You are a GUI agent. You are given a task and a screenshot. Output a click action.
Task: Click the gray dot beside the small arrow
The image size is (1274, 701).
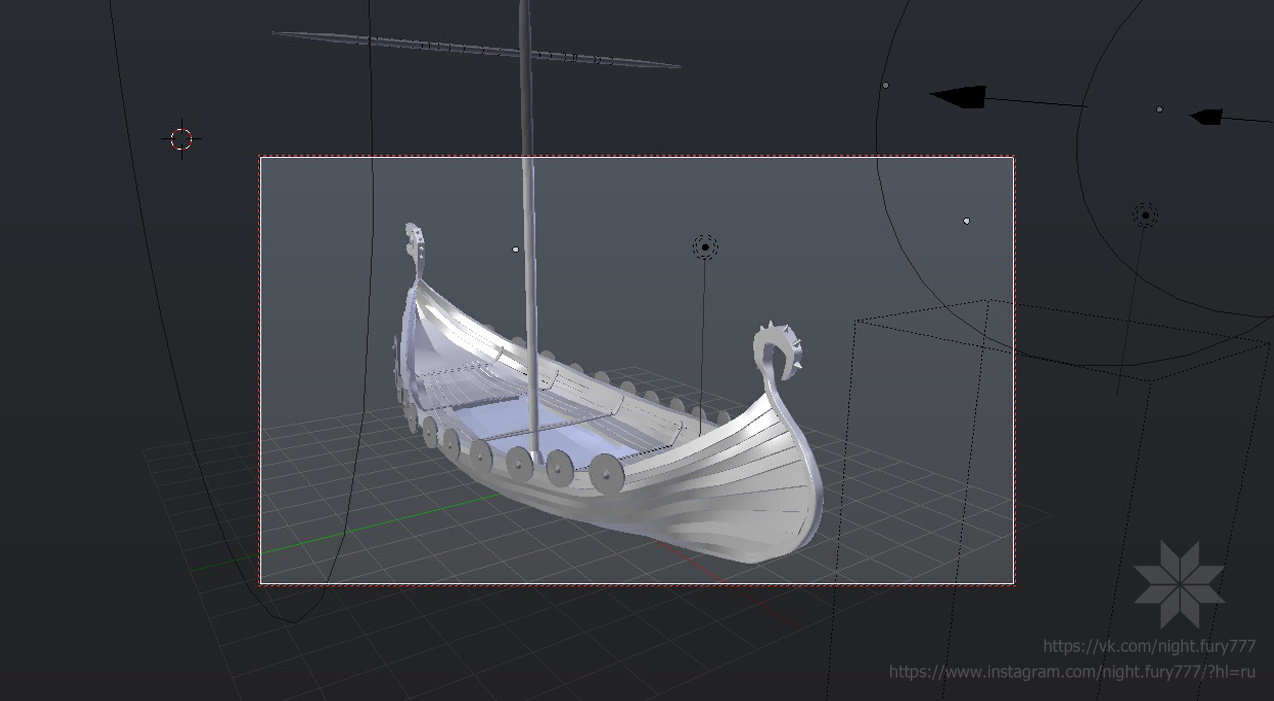(1159, 109)
